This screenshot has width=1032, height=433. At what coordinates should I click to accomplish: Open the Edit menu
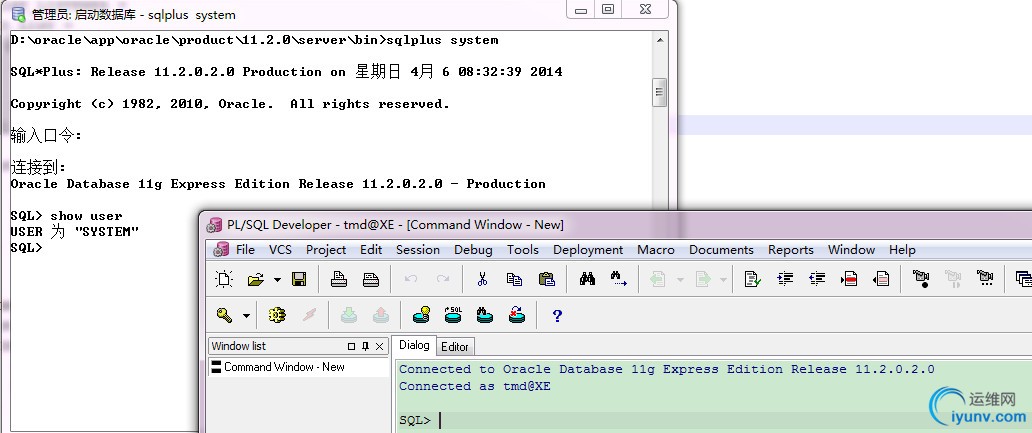[x=371, y=250]
